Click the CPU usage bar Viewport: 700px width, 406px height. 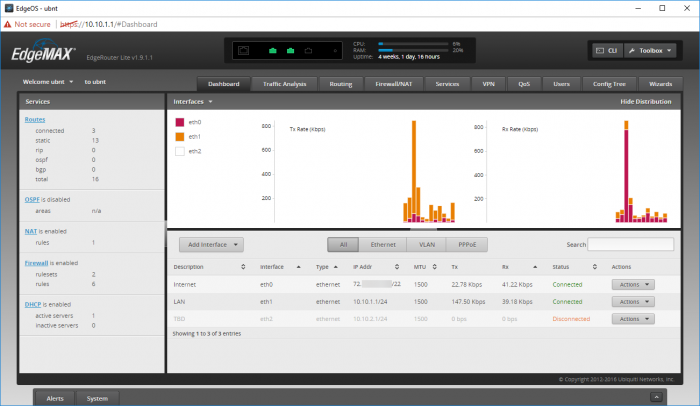tap(413, 44)
